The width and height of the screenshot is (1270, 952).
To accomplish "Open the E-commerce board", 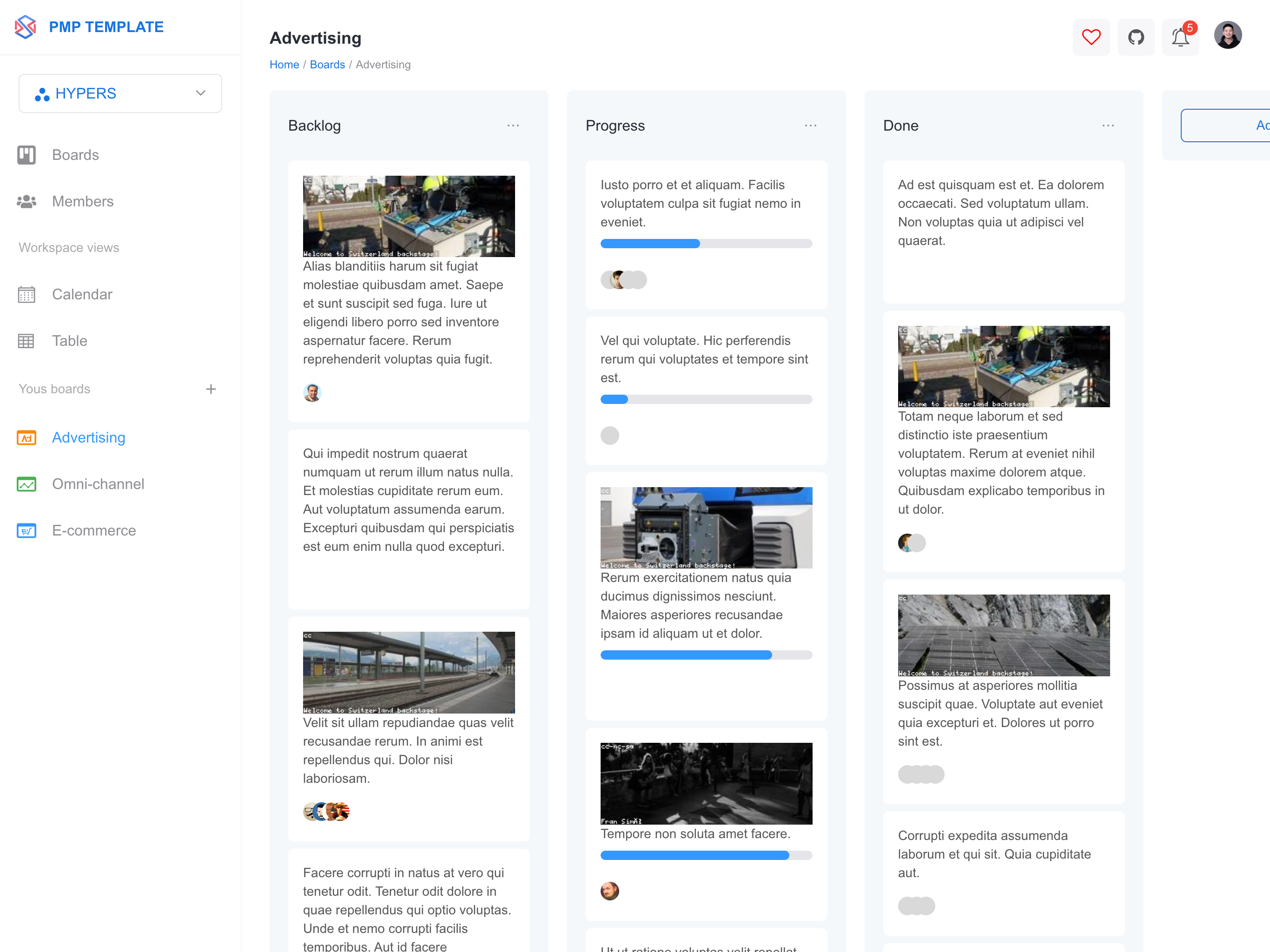I will pyautogui.click(x=93, y=530).
